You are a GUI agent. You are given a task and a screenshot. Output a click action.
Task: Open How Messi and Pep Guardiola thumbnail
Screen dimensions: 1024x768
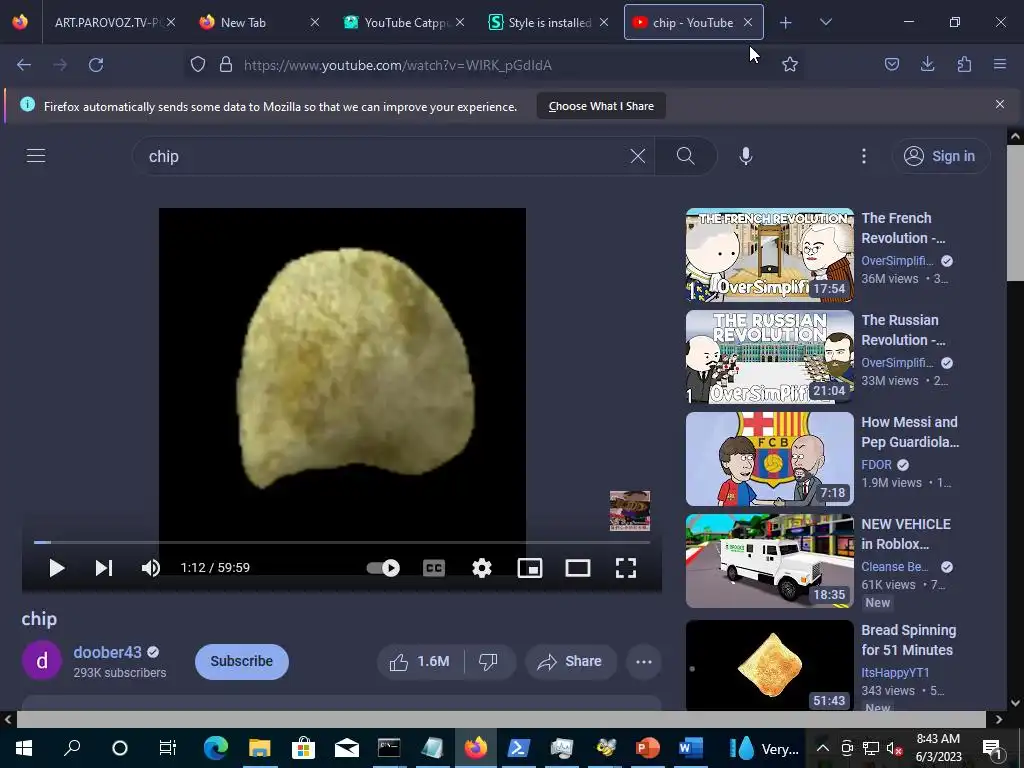pyautogui.click(x=770, y=459)
